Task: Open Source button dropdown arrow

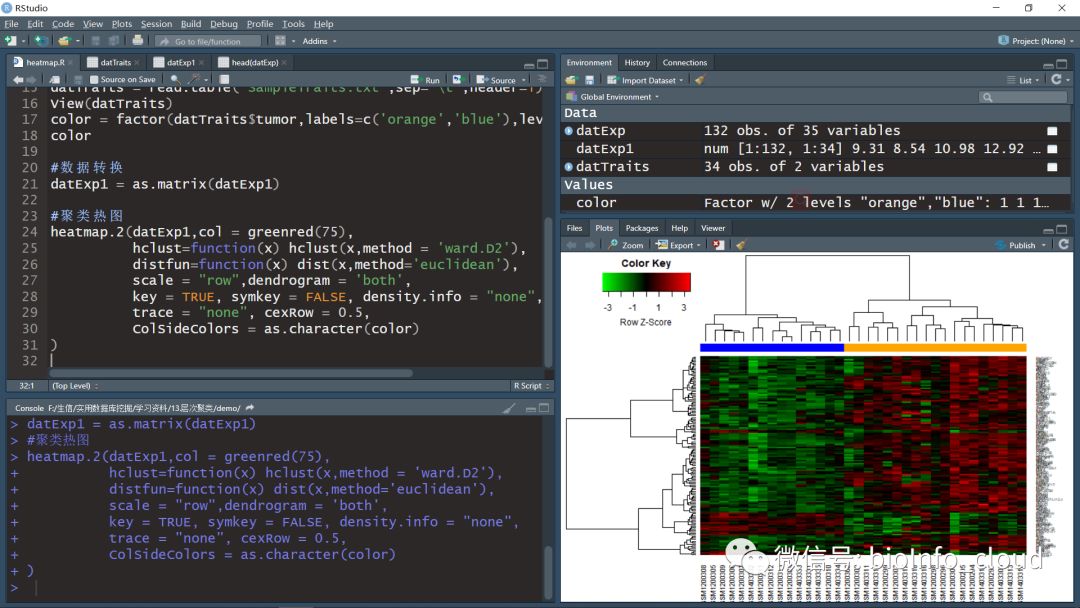Action: (523, 81)
